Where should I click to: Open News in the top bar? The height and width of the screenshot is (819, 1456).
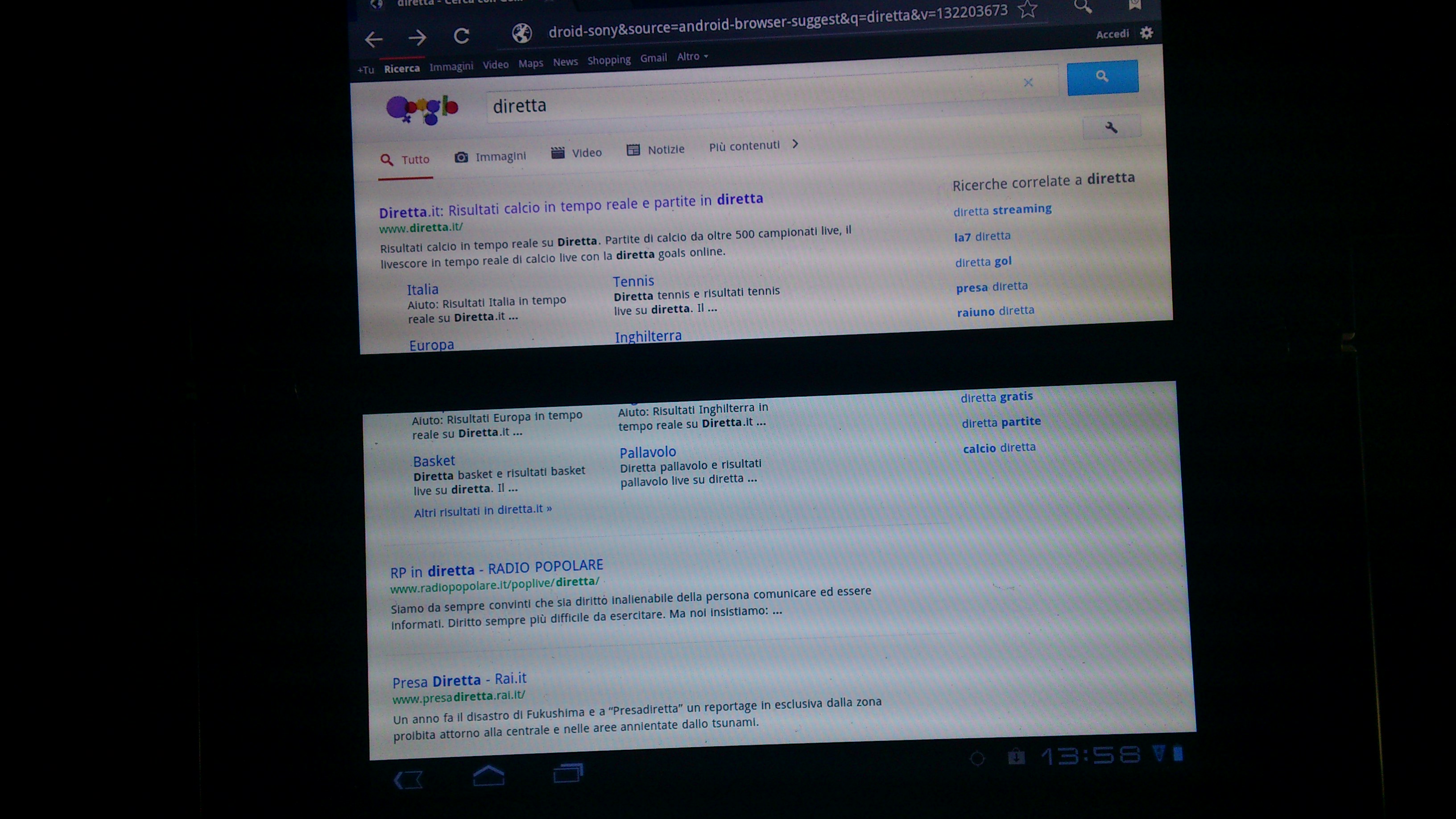click(565, 62)
